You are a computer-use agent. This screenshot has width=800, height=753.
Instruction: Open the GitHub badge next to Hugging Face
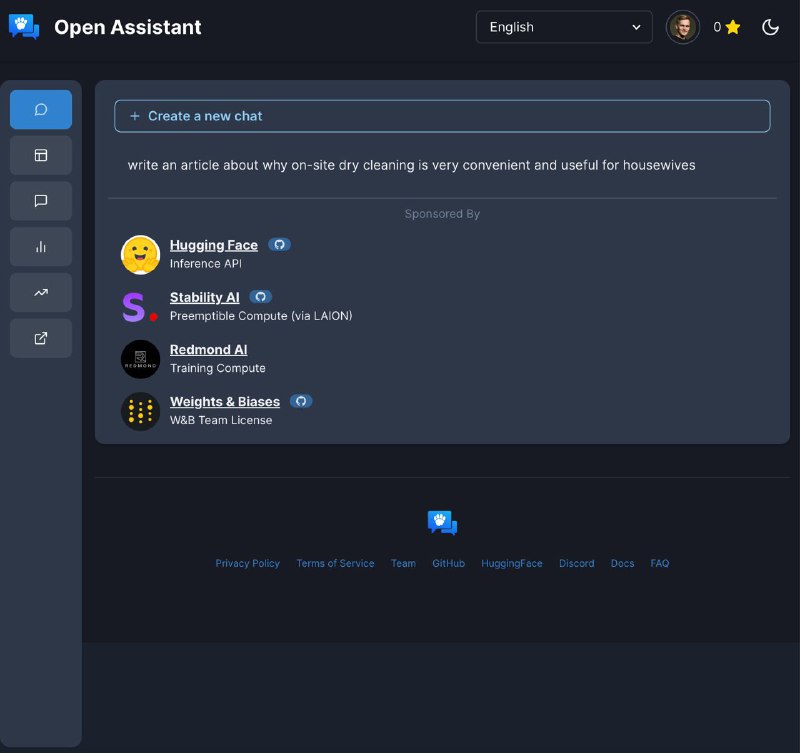tap(280, 244)
